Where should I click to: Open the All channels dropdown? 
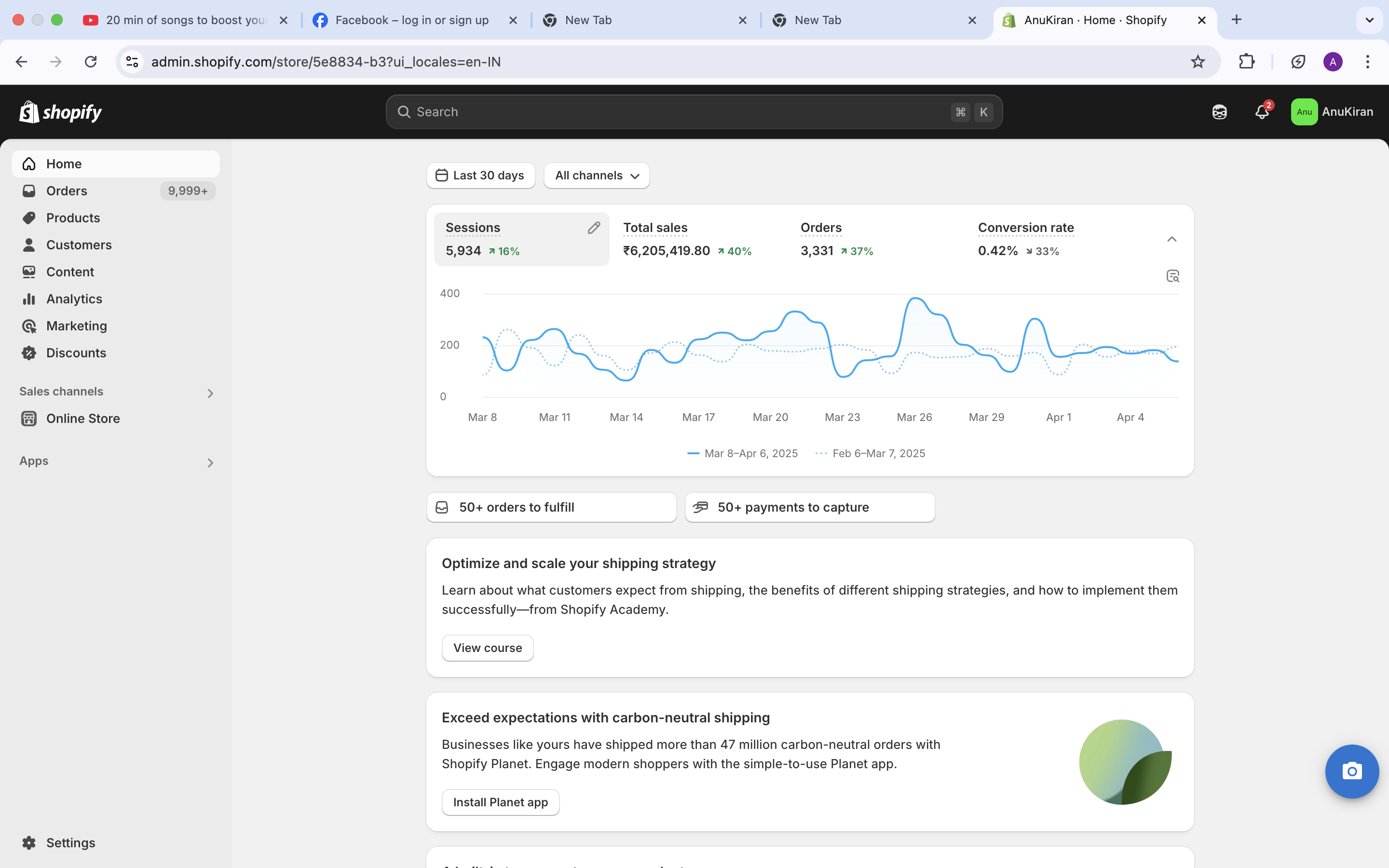596,175
